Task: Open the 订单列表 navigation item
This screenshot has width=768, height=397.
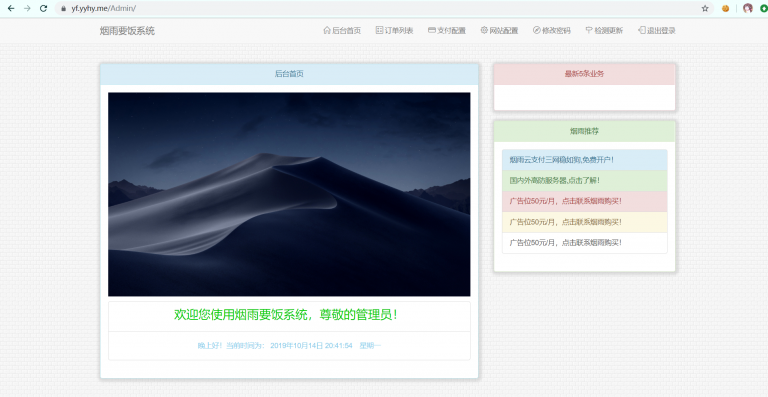Action: 394,30
